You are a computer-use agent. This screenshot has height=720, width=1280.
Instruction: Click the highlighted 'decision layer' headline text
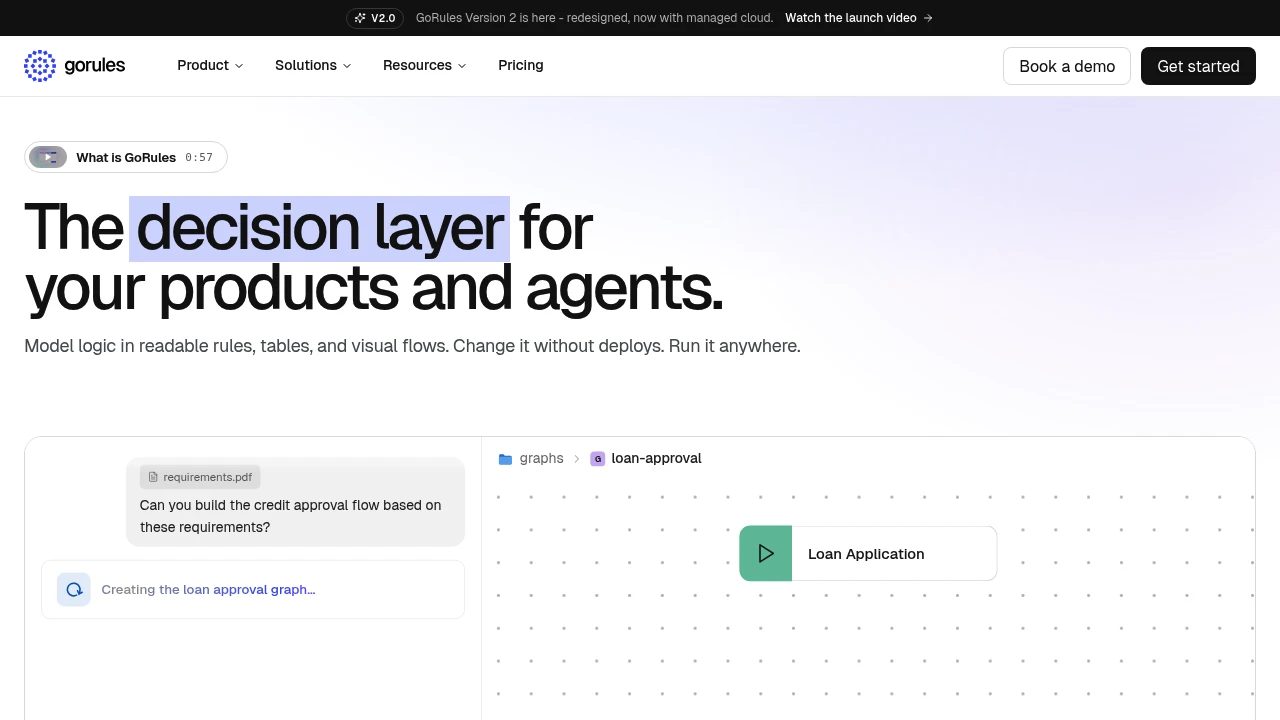coord(319,229)
